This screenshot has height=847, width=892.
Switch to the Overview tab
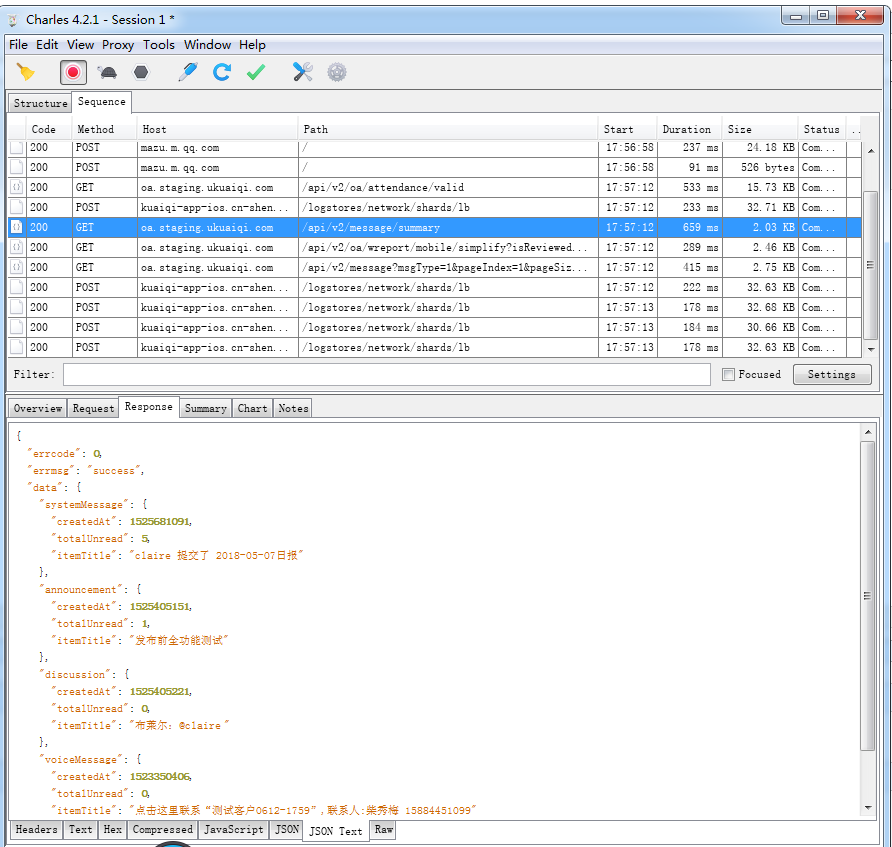coord(38,408)
